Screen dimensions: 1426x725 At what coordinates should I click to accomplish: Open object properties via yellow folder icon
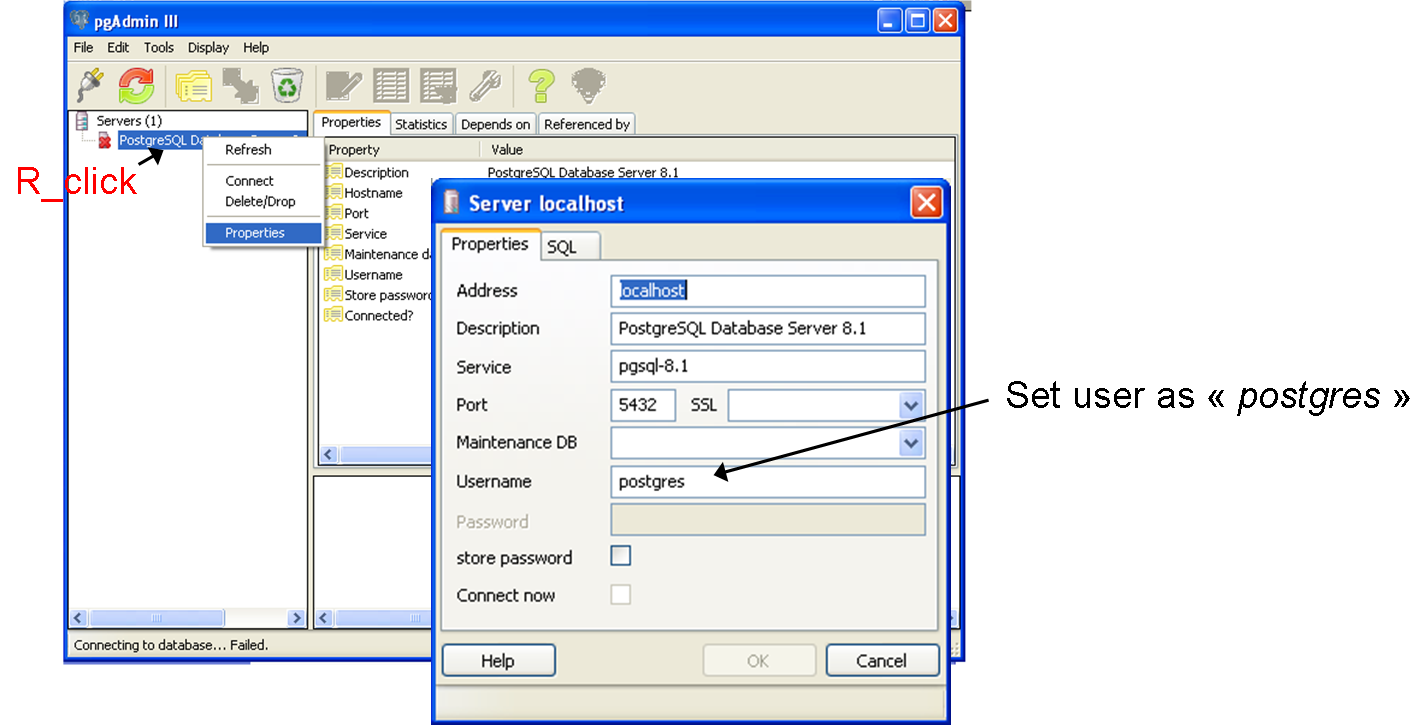click(193, 86)
